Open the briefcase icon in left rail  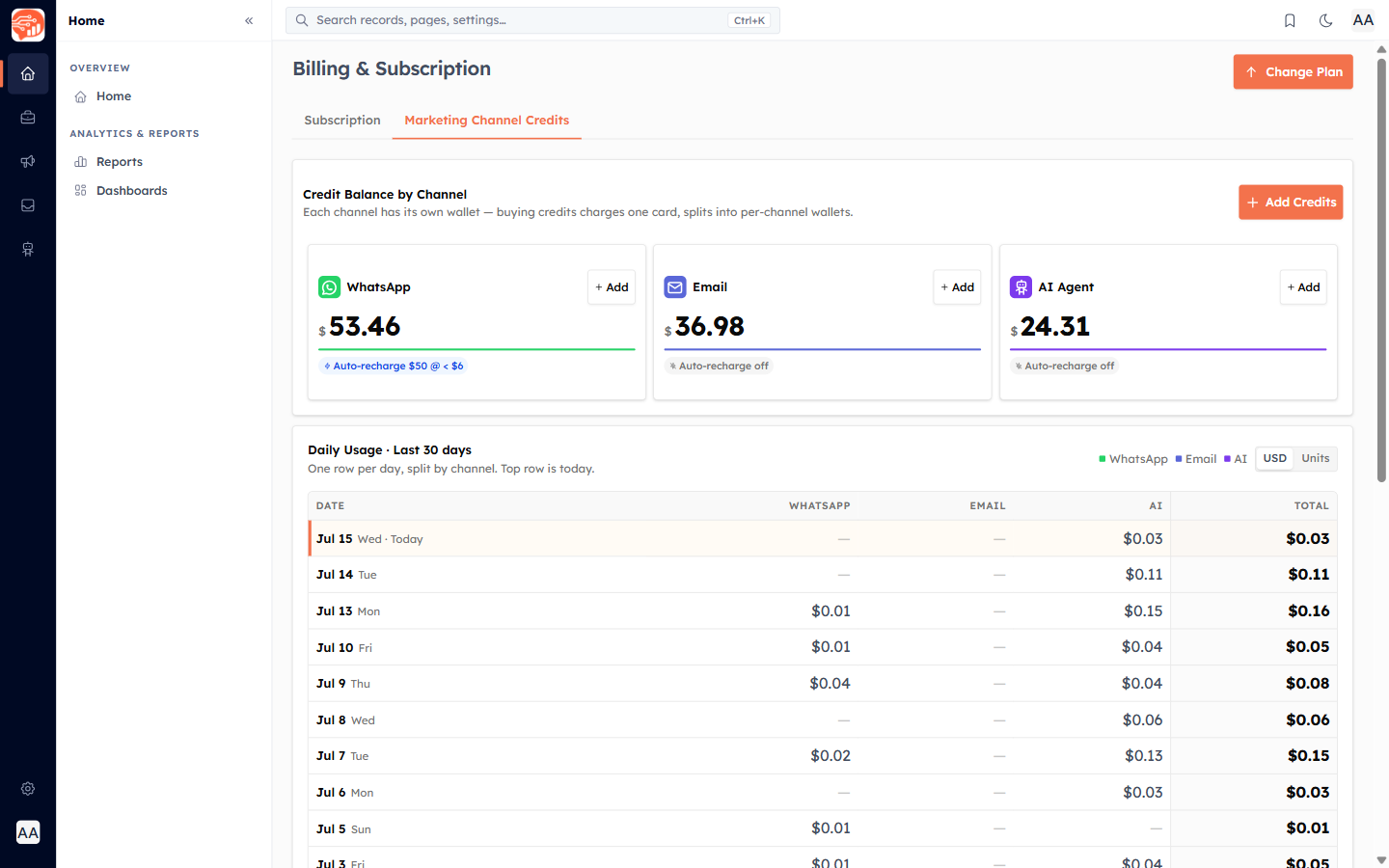28,118
